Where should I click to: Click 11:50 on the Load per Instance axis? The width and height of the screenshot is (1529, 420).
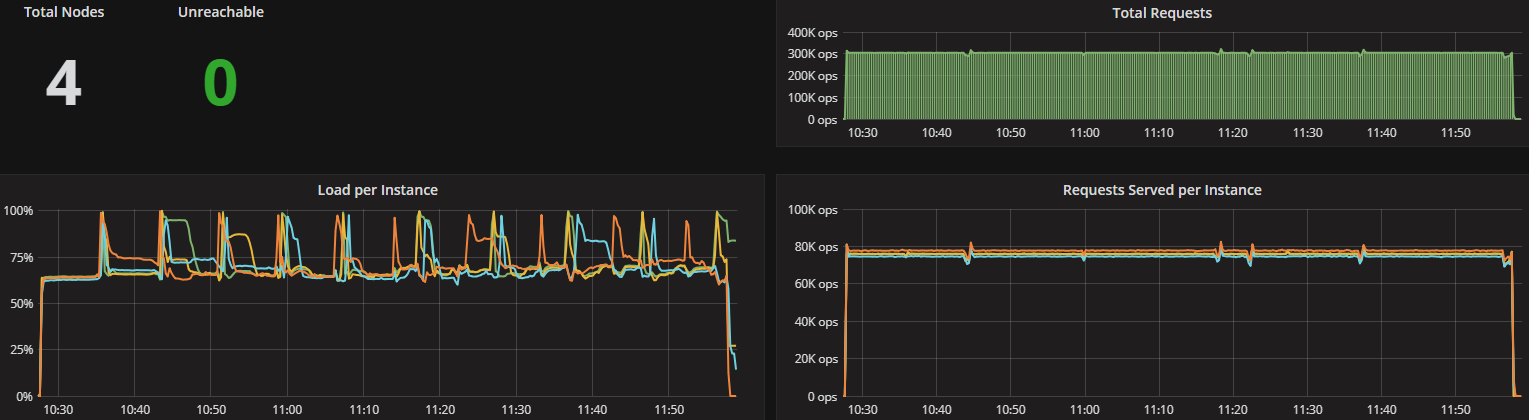[668, 410]
